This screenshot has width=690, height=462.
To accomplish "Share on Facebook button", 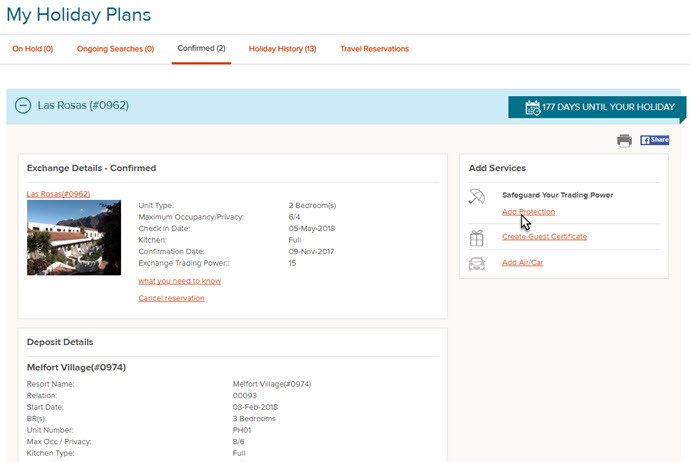I will [654, 140].
